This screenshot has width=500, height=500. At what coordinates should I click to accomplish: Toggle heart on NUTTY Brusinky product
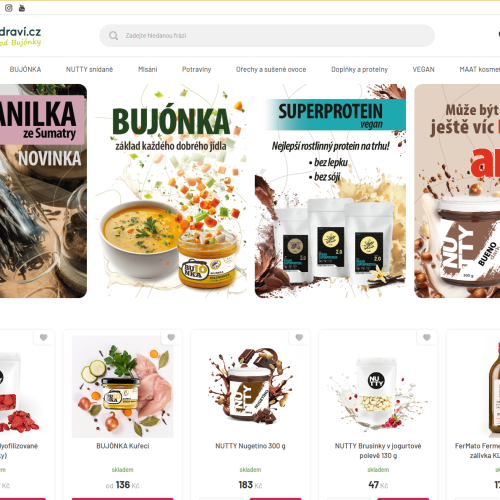tap(427, 337)
